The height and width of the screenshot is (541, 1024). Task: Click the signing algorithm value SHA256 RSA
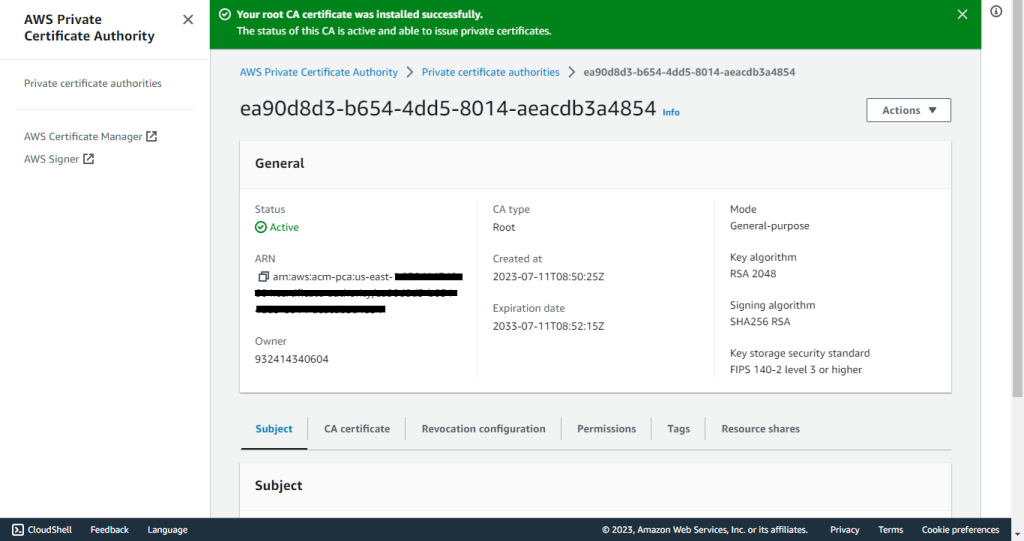click(x=760, y=321)
